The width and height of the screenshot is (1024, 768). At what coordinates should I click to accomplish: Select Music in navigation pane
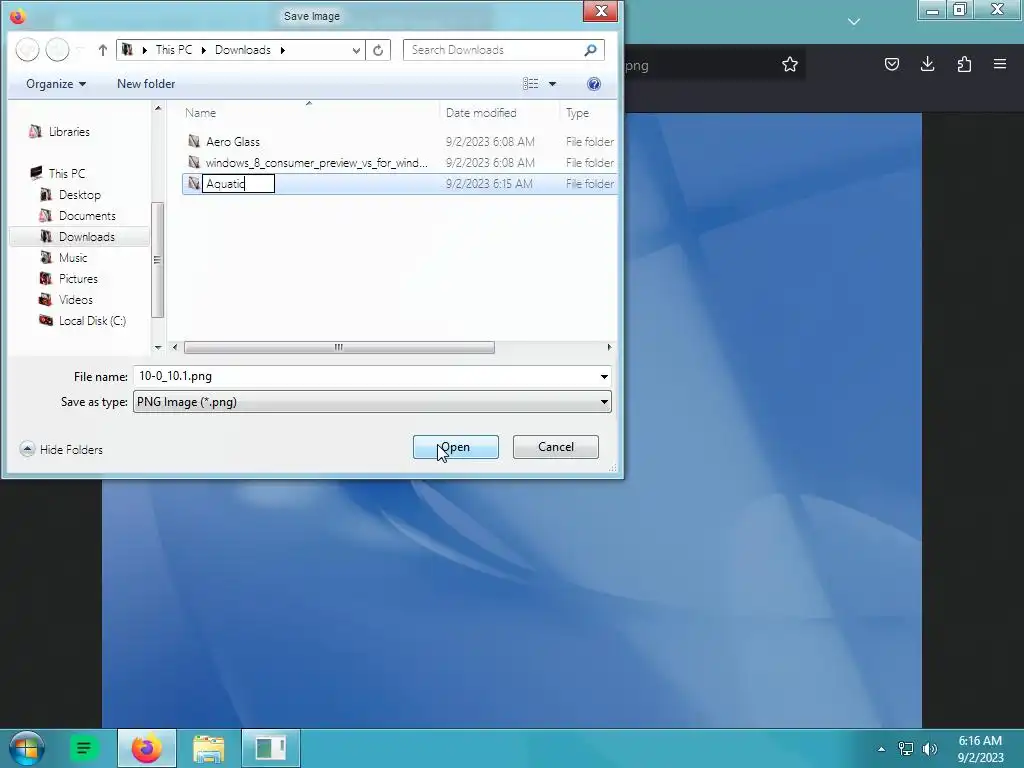coord(72,257)
